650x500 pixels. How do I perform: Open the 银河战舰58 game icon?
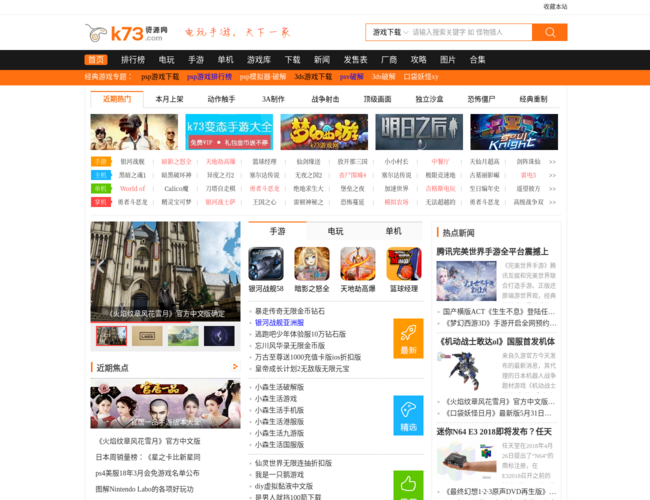[x=266, y=264]
